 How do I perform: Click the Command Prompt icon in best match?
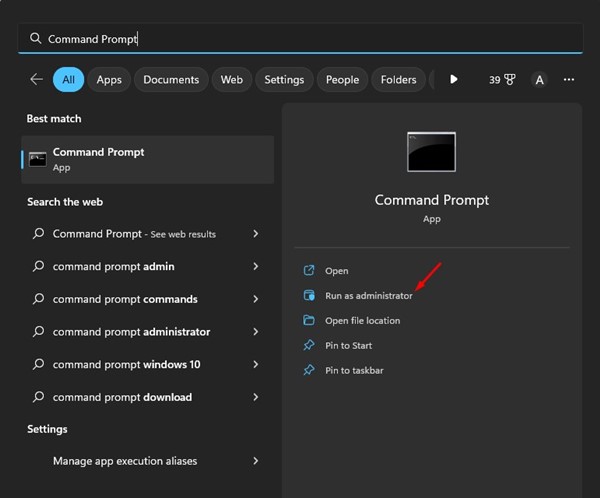pyautogui.click(x=38, y=160)
